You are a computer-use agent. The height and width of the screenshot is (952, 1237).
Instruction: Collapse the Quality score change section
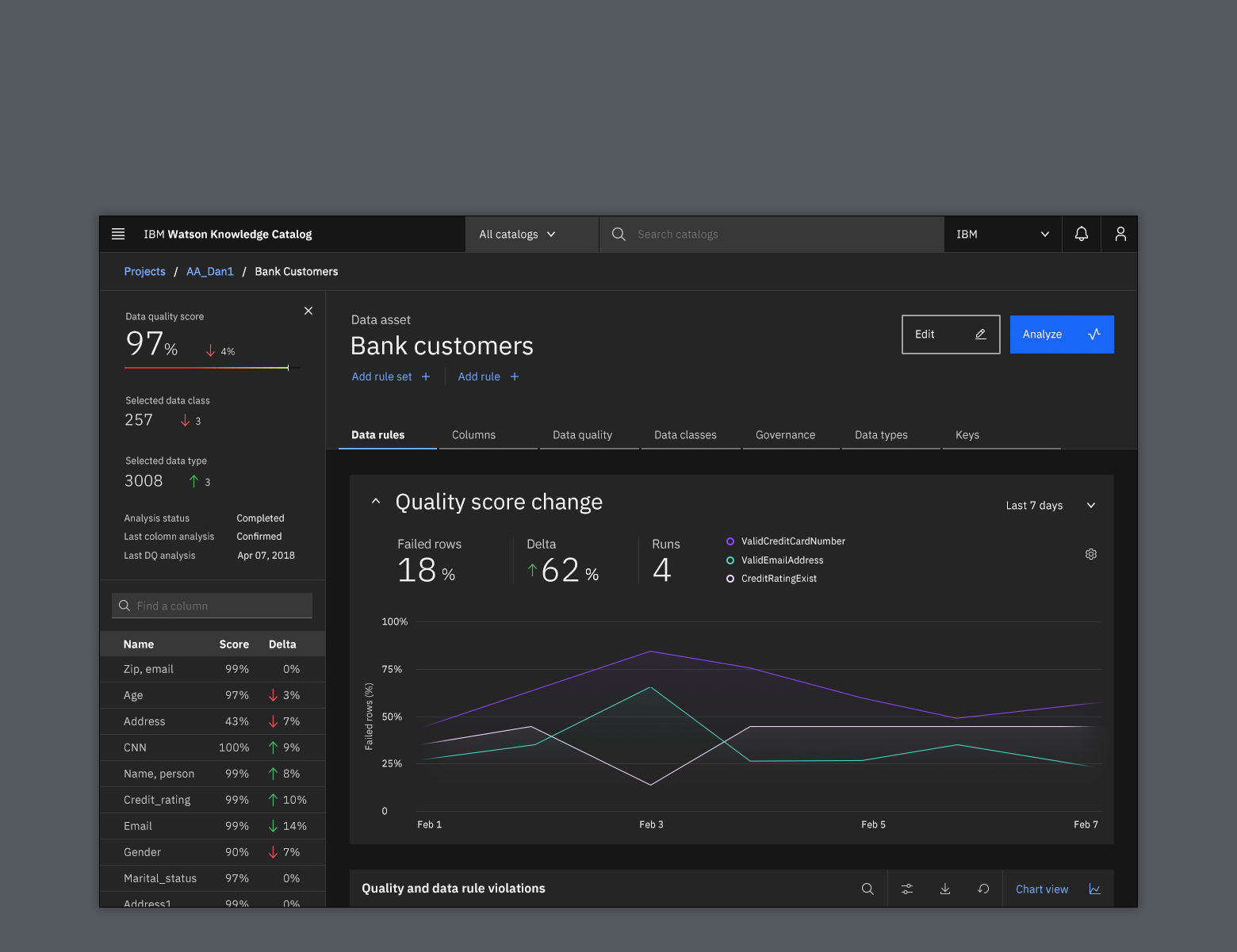376,501
